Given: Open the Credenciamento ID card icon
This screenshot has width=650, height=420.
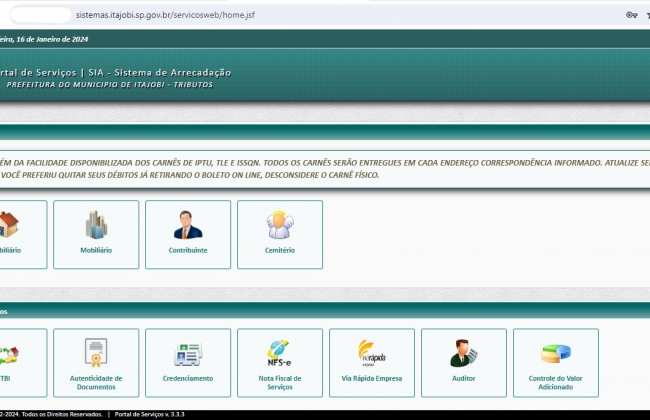Looking at the screenshot, I should (x=188, y=354).
